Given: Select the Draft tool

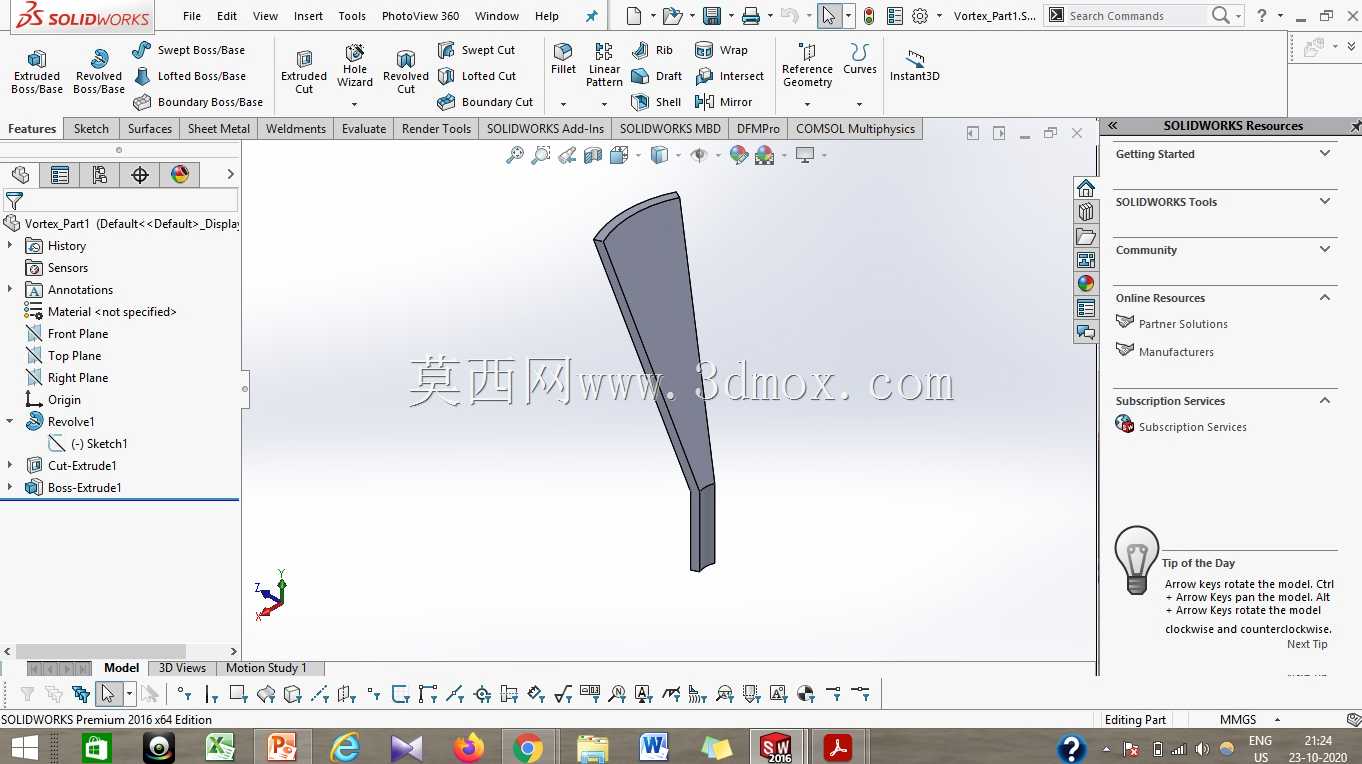Looking at the screenshot, I should click(657, 76).
